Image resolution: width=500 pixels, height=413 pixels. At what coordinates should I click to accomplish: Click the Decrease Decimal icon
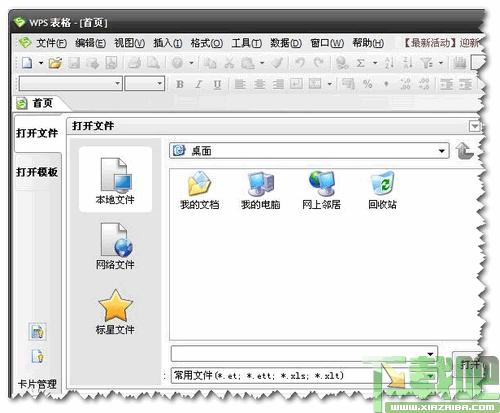(424, 84)
